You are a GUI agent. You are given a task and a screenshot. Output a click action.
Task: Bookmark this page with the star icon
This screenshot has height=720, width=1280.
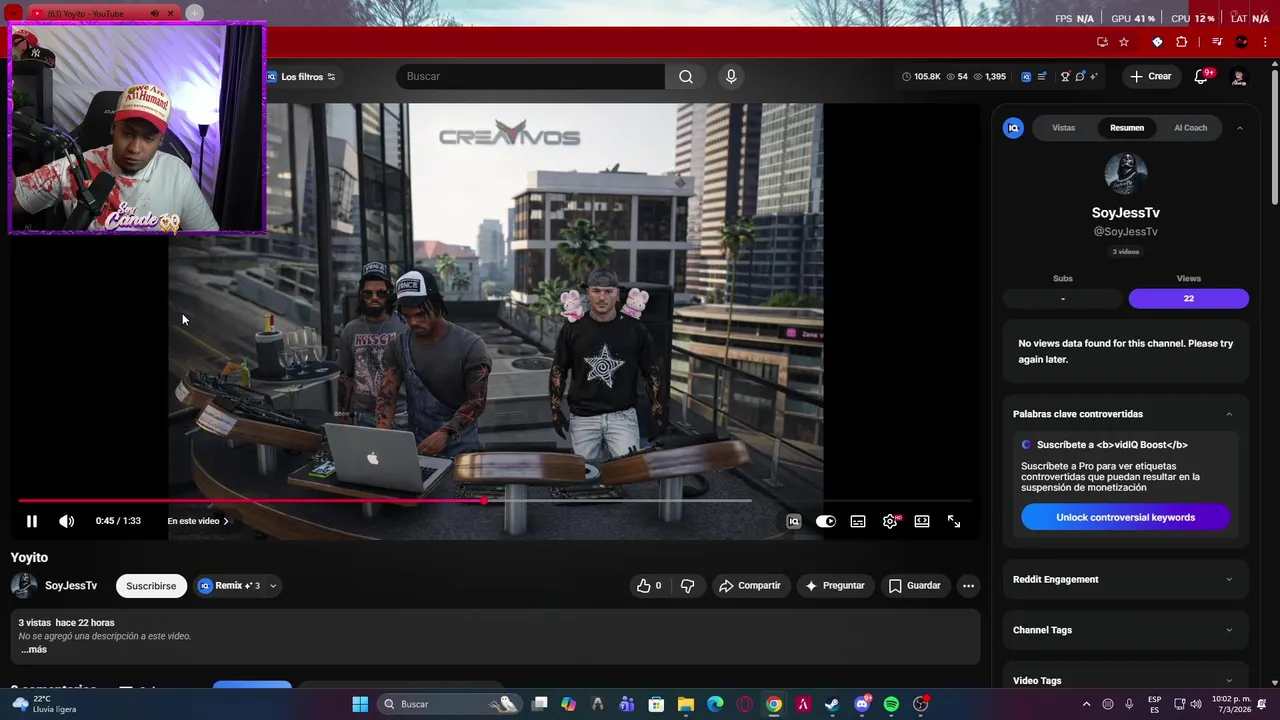pyautogui.click(x=1124, y=42)
